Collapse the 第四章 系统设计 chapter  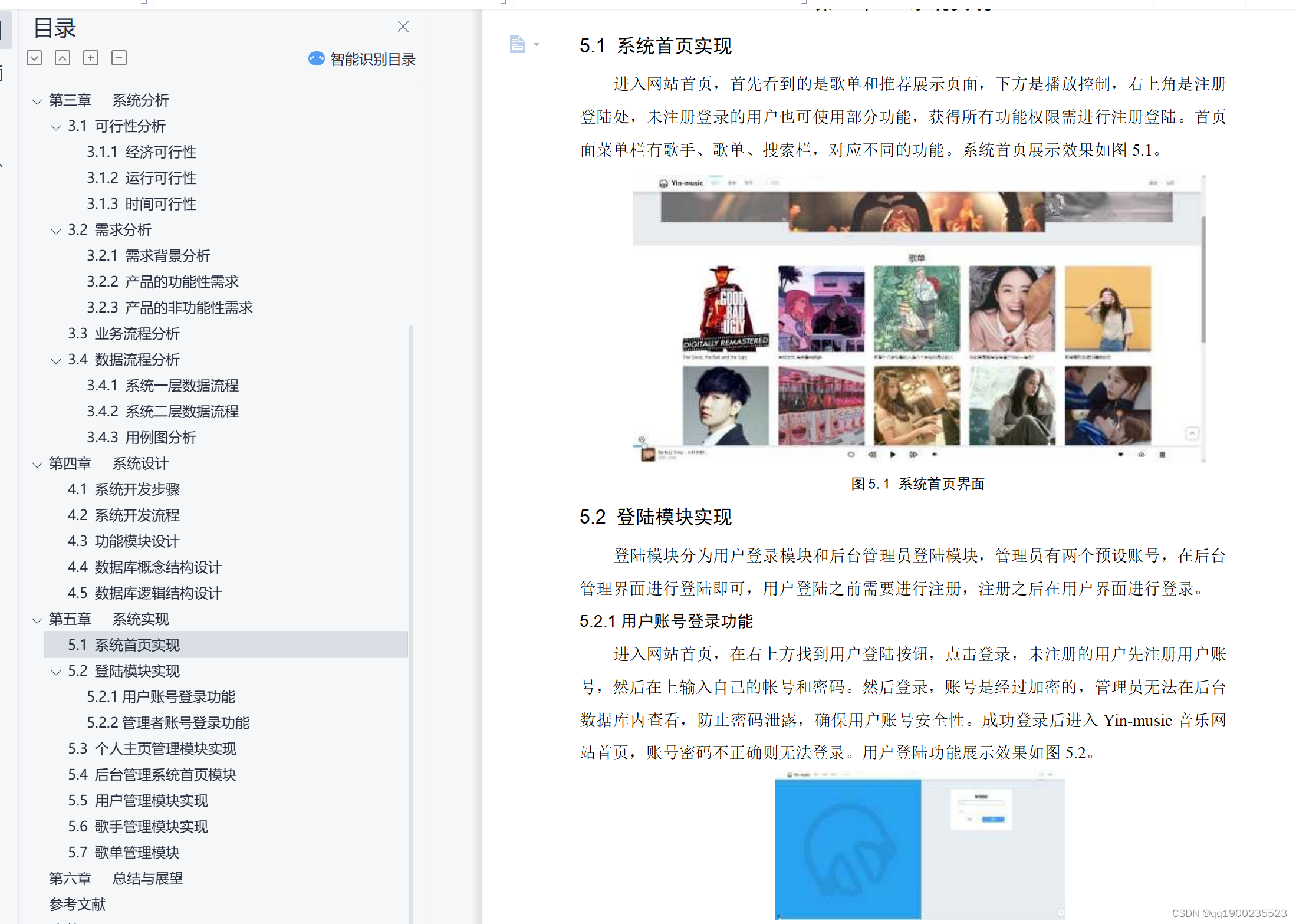37,465
